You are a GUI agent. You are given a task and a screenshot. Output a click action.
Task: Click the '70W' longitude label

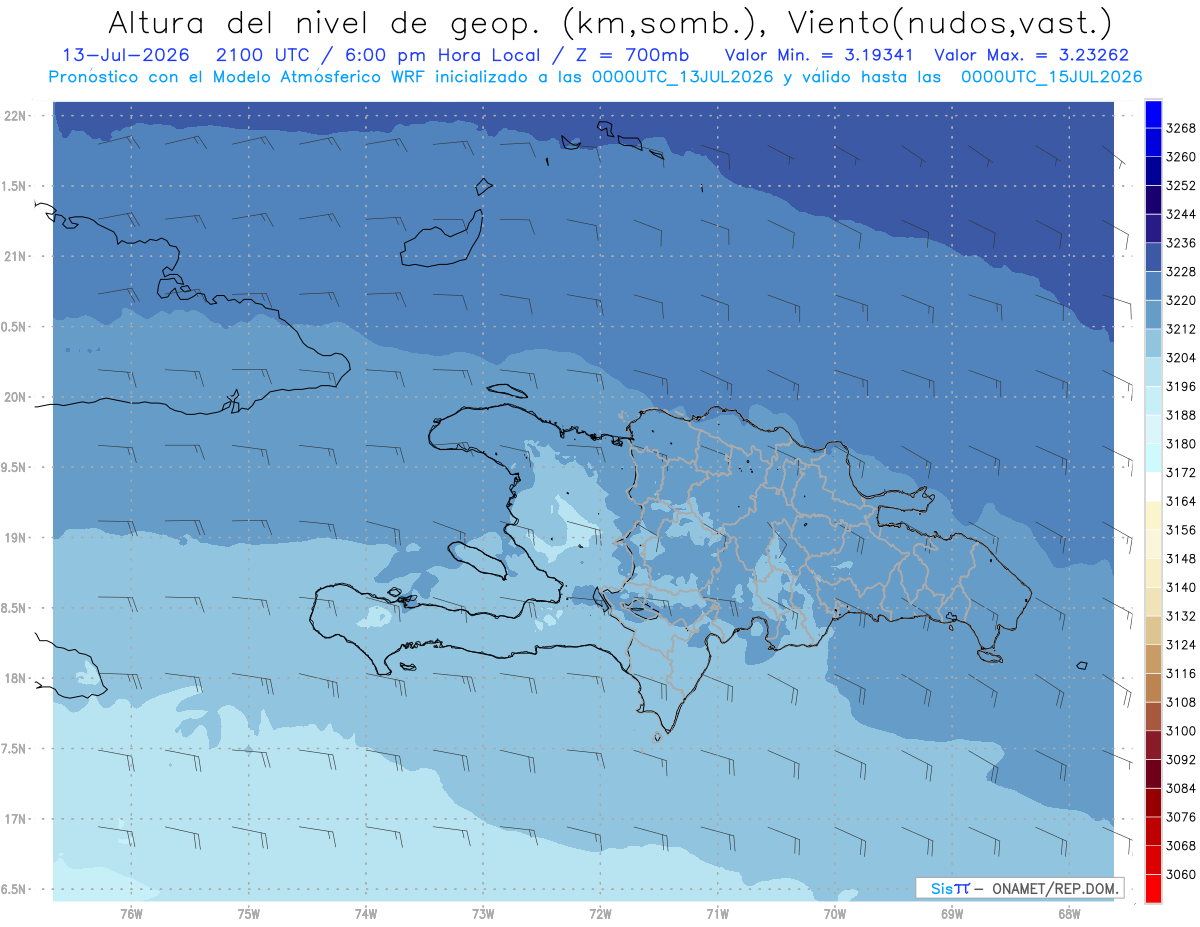click(835, 914)
